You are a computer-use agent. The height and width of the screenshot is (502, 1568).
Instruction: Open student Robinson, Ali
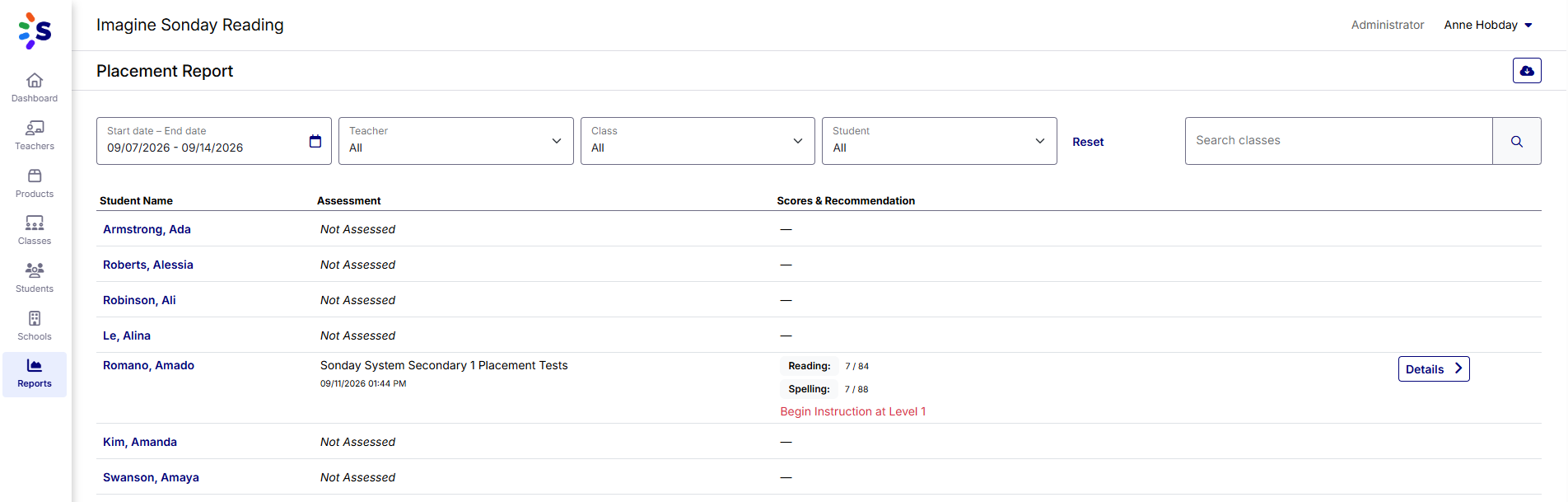[139, 300]
